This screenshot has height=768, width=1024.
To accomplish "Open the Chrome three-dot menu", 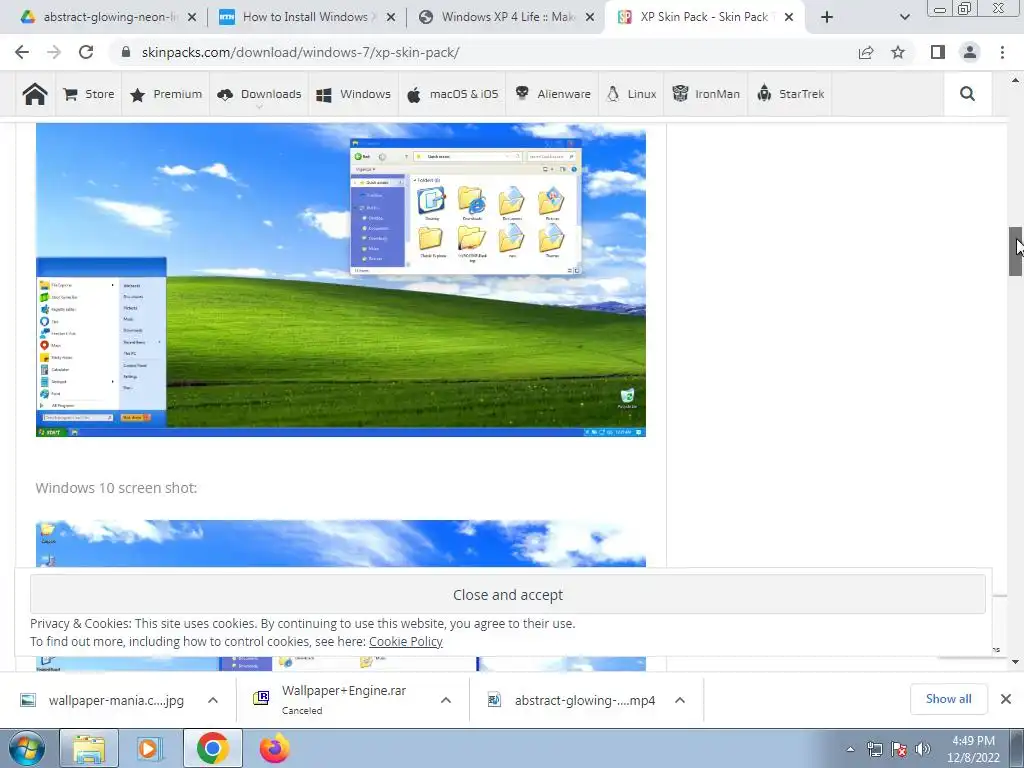I will tap(1002, 52).
